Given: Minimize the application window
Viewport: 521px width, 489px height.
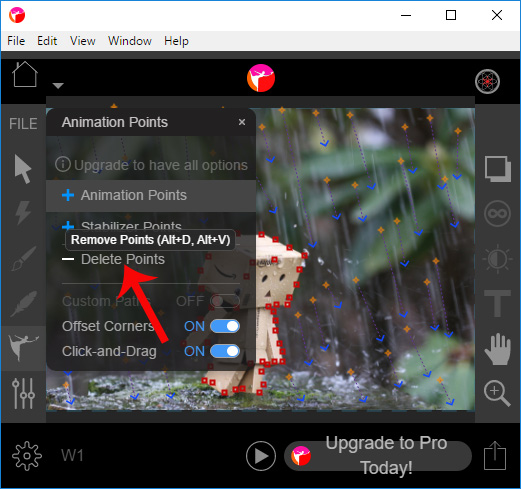Looking at the screenshot, I should pyautogui.click(x=406, y=15).
